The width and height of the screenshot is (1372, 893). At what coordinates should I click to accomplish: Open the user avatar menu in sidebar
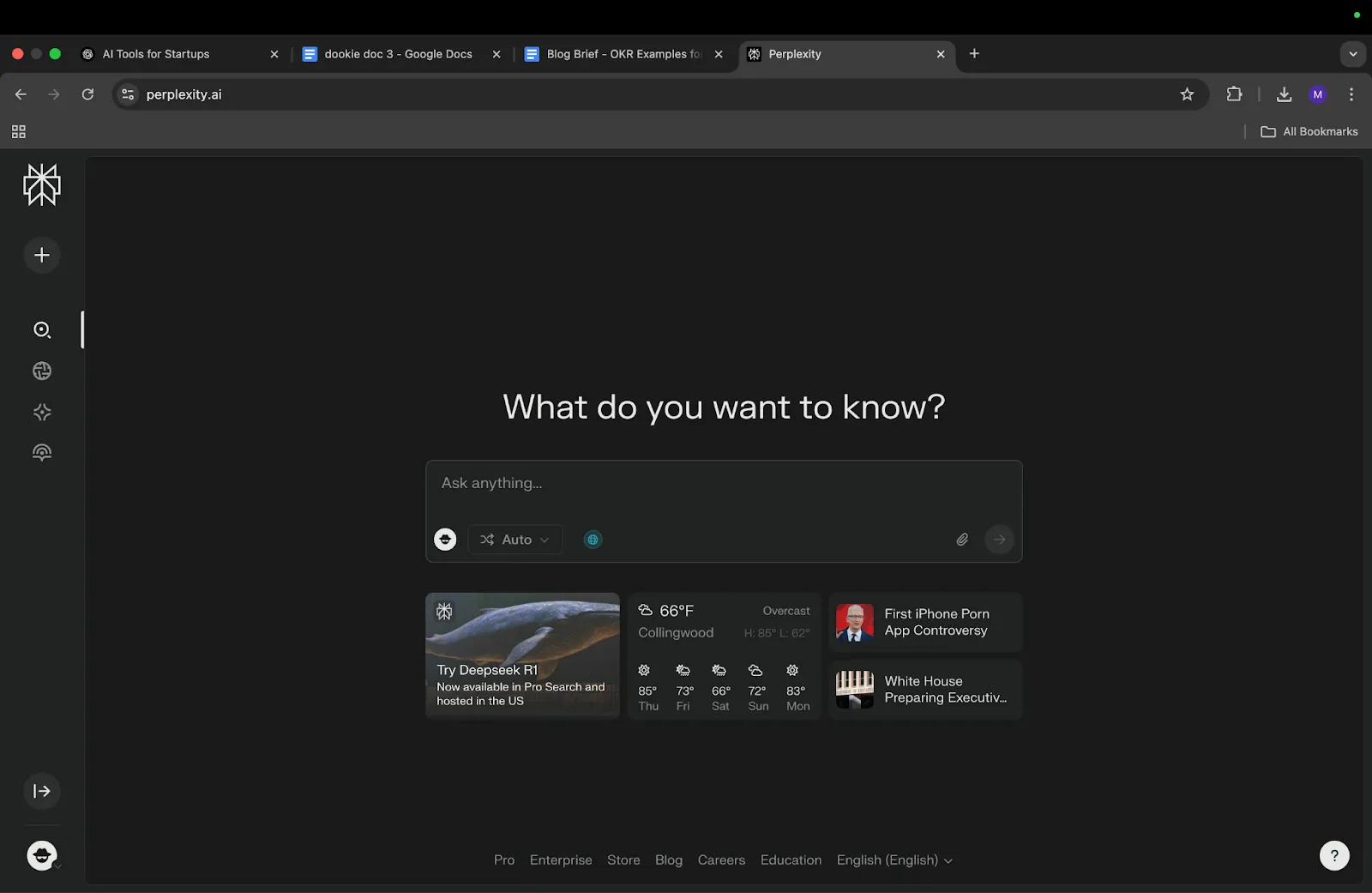pyautogui.click(x=42, y=855)
